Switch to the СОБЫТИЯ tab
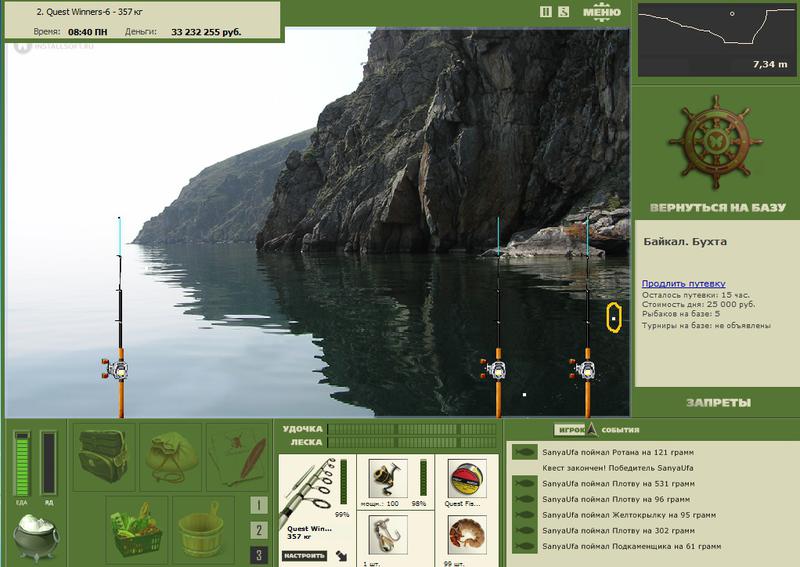This screenshot has height=567, width=800. coord(620,430)
